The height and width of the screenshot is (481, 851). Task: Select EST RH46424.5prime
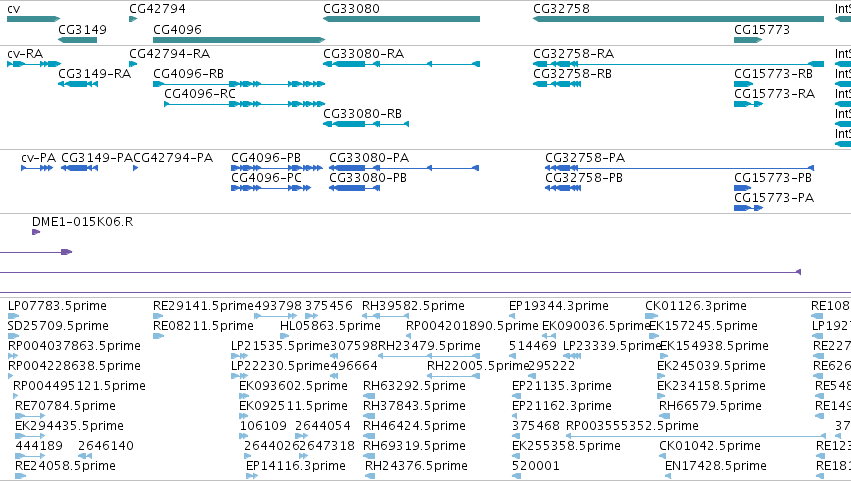pos(414,427)
